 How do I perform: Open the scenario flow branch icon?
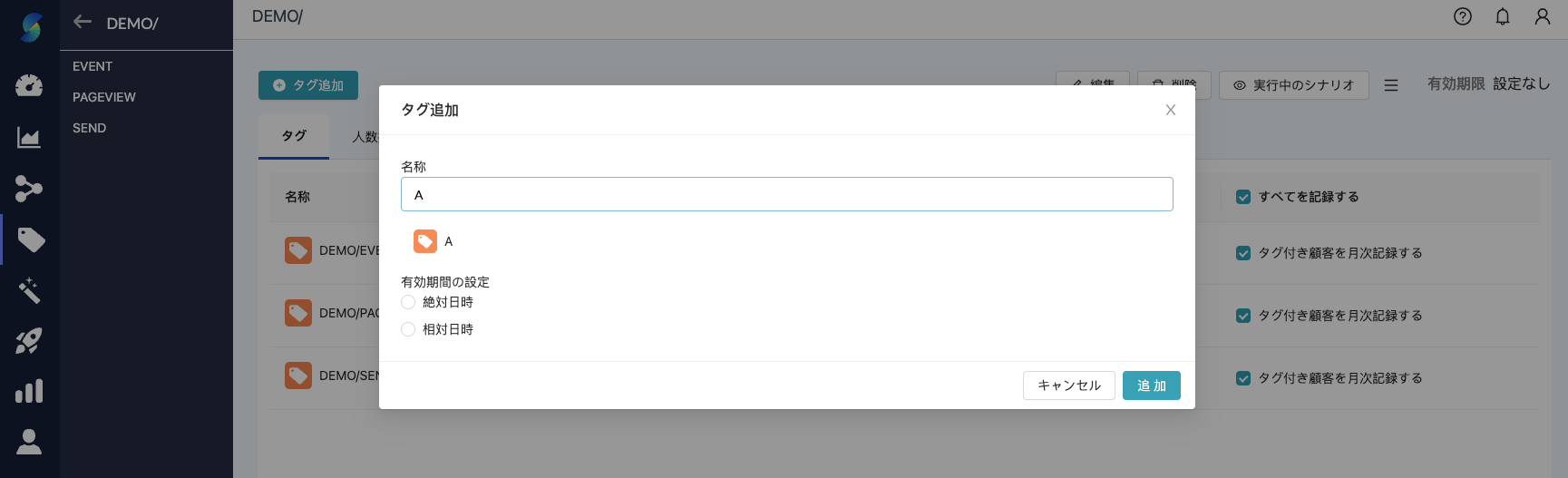pos(29,189)
